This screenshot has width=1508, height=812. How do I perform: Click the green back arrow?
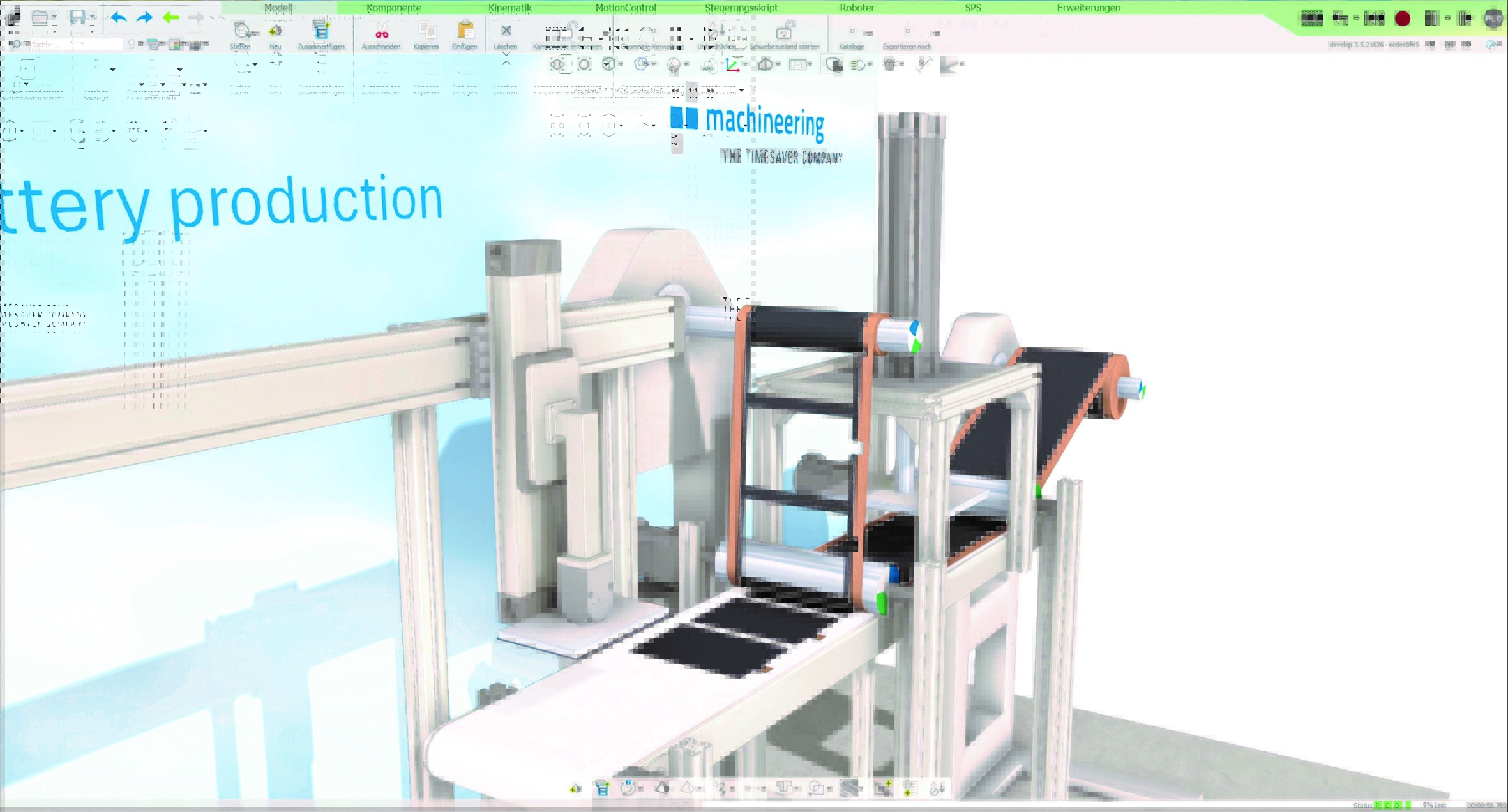170,17
